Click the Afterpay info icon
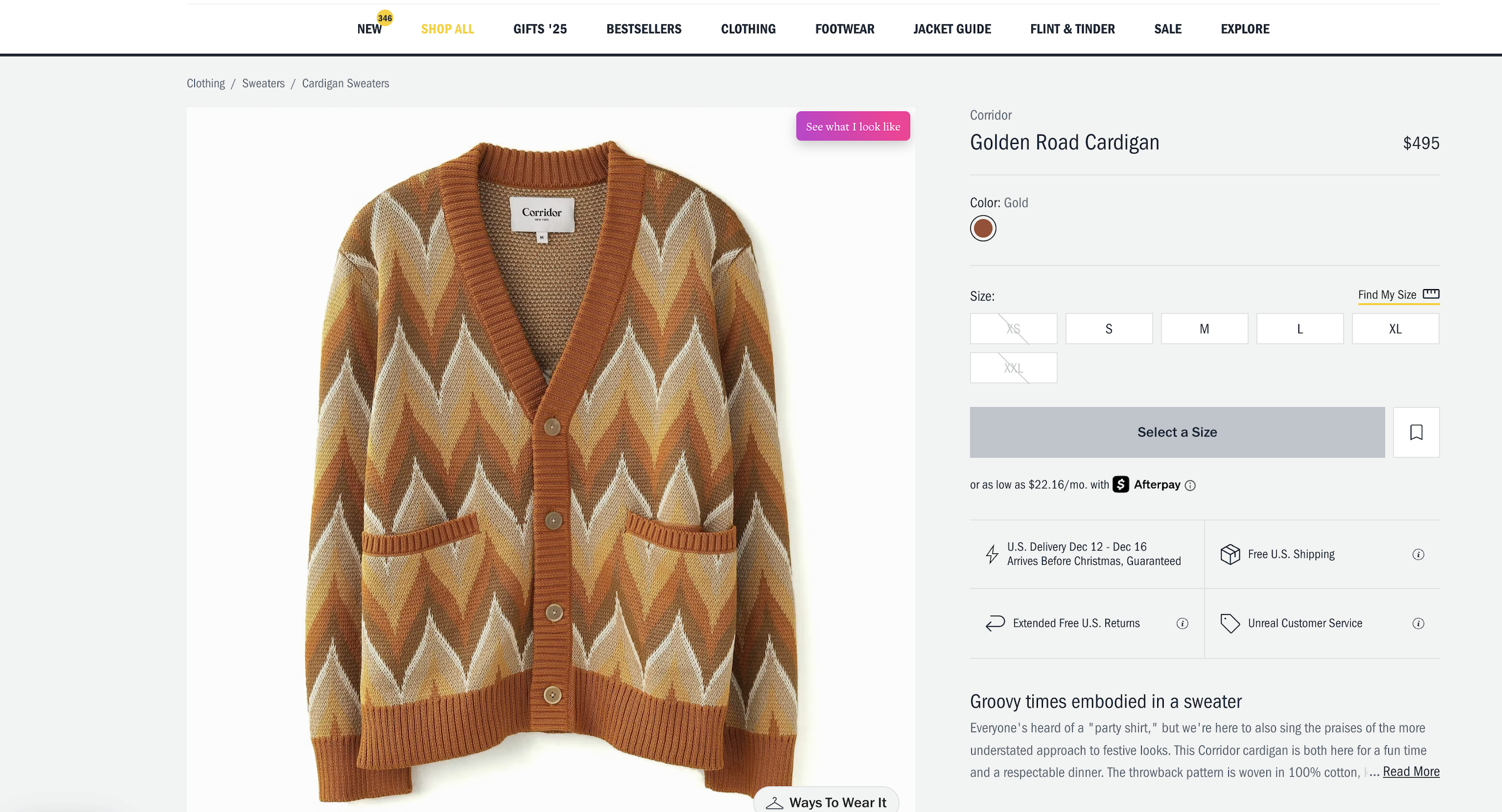The width and height of the screenshot is (1502, 812). [x=1190, y=485]
